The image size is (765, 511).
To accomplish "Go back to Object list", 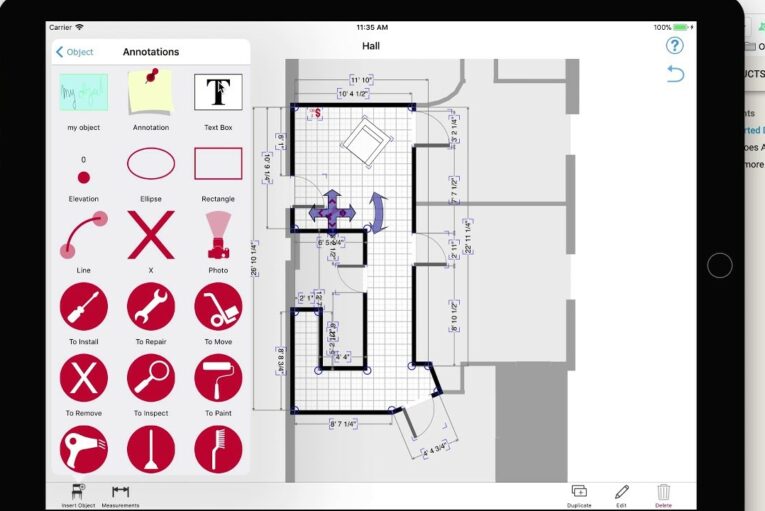I will pos(75,52).
